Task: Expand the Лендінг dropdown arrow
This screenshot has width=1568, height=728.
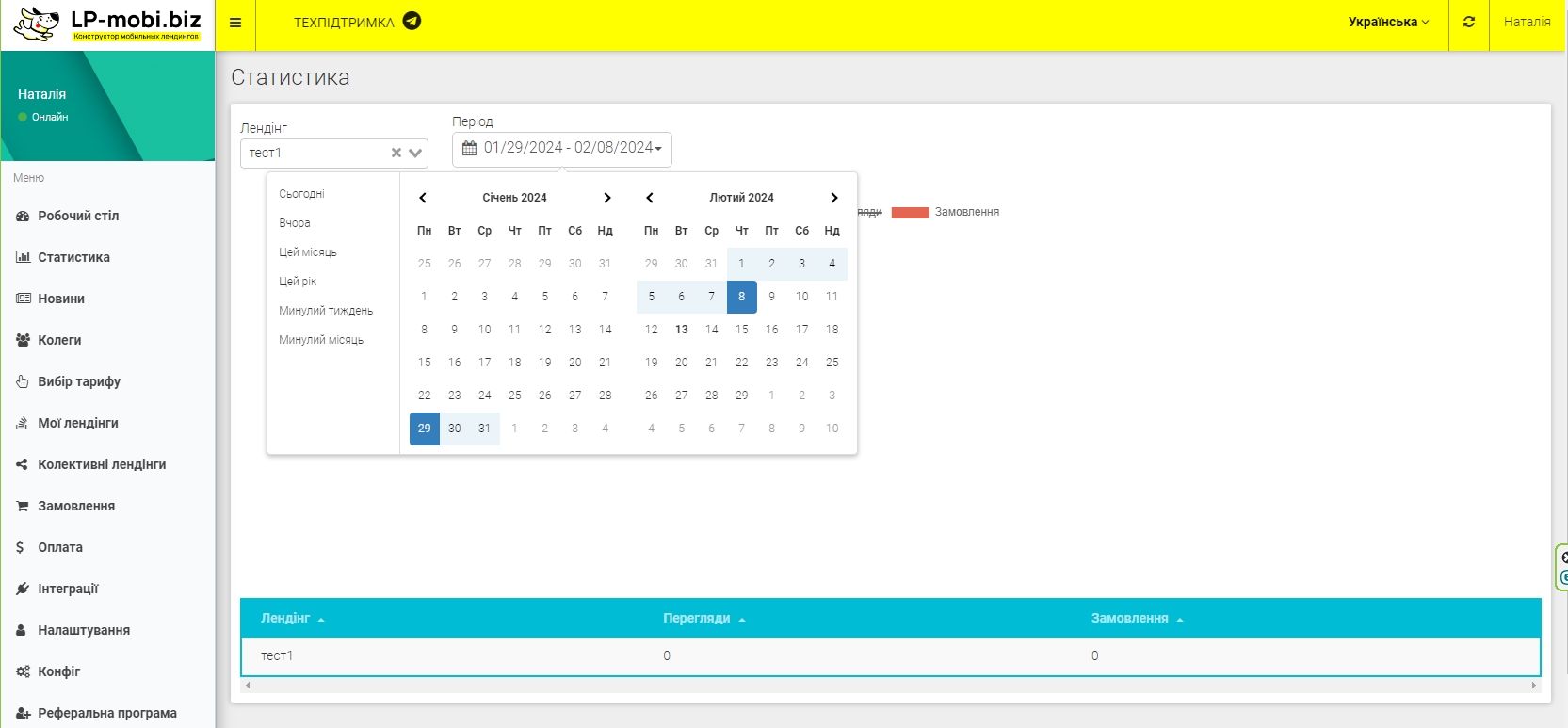Action: coord(415,153)
